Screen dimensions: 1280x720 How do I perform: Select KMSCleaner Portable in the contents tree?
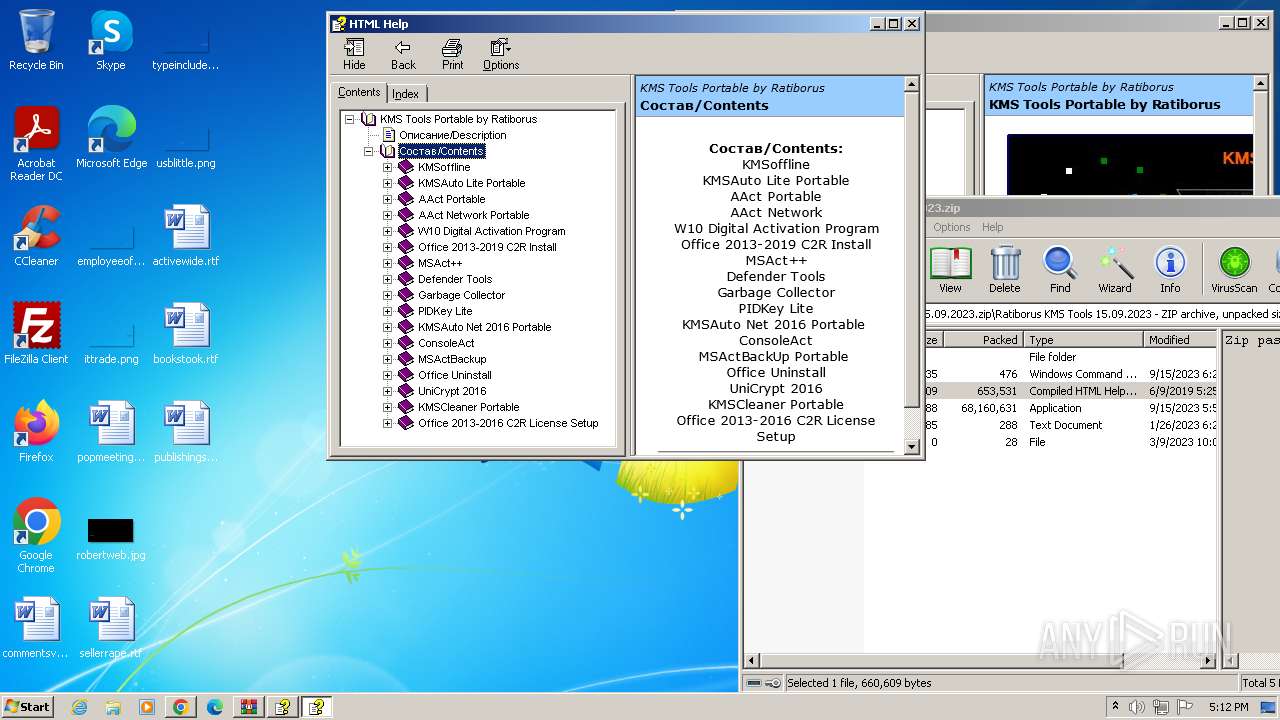[468, 407]
